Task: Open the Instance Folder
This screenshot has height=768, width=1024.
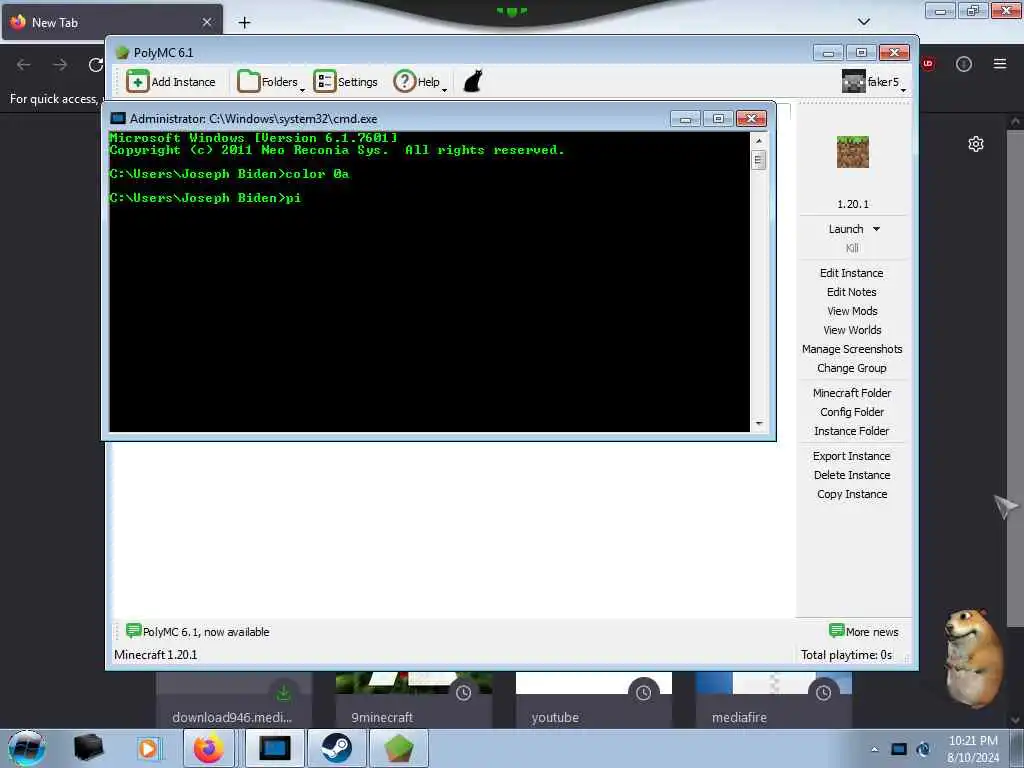Action: [852, 430]
